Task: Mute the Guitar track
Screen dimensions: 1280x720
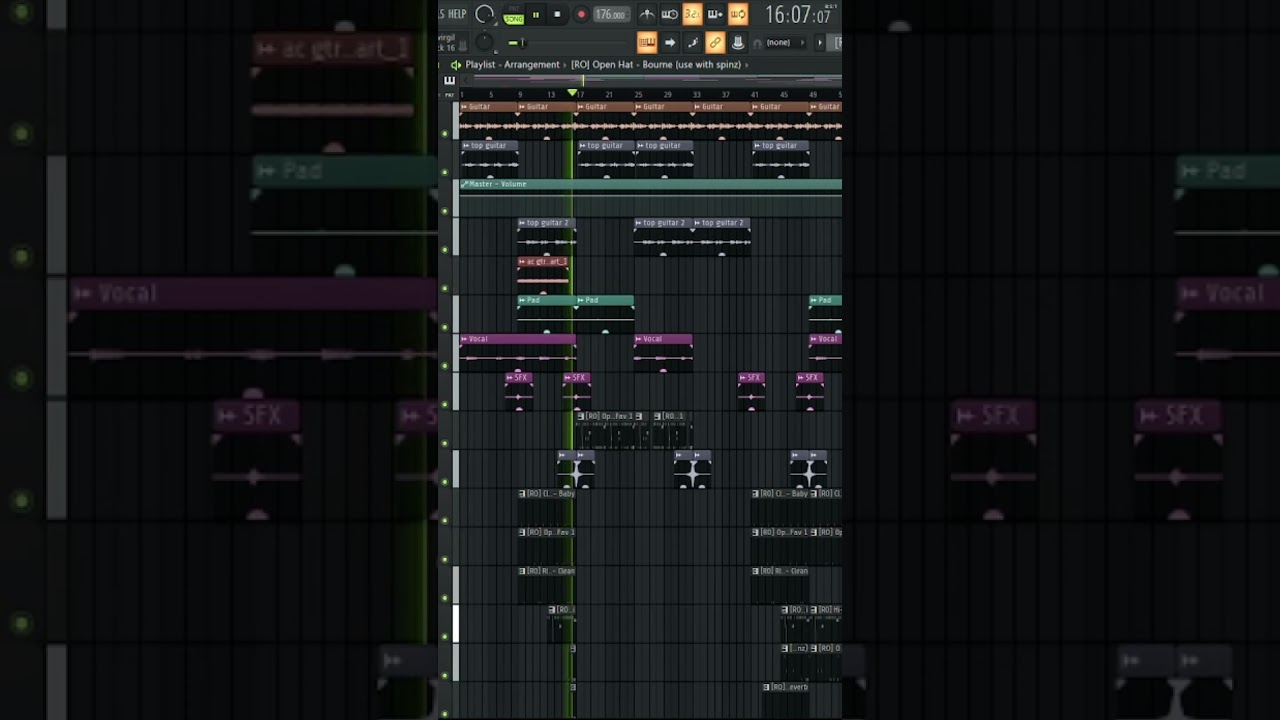Action: point(445,133)
